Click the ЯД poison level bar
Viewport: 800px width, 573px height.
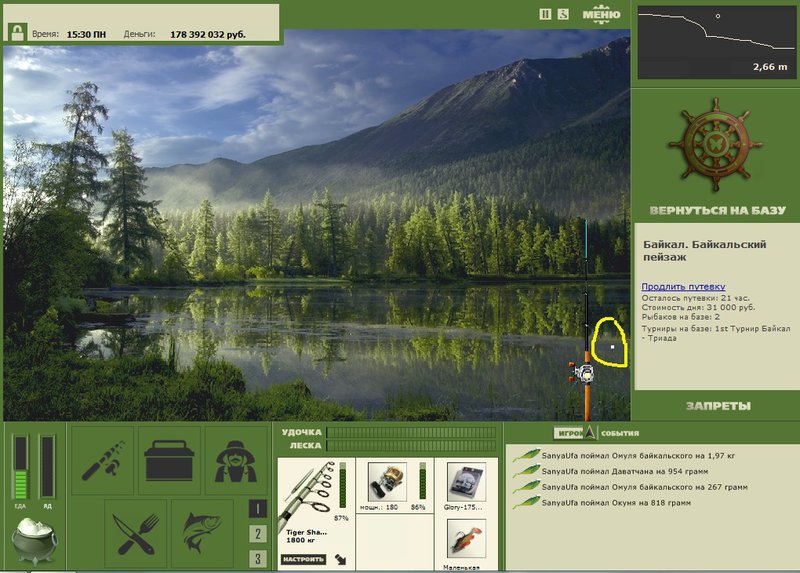tap(47, 467)
